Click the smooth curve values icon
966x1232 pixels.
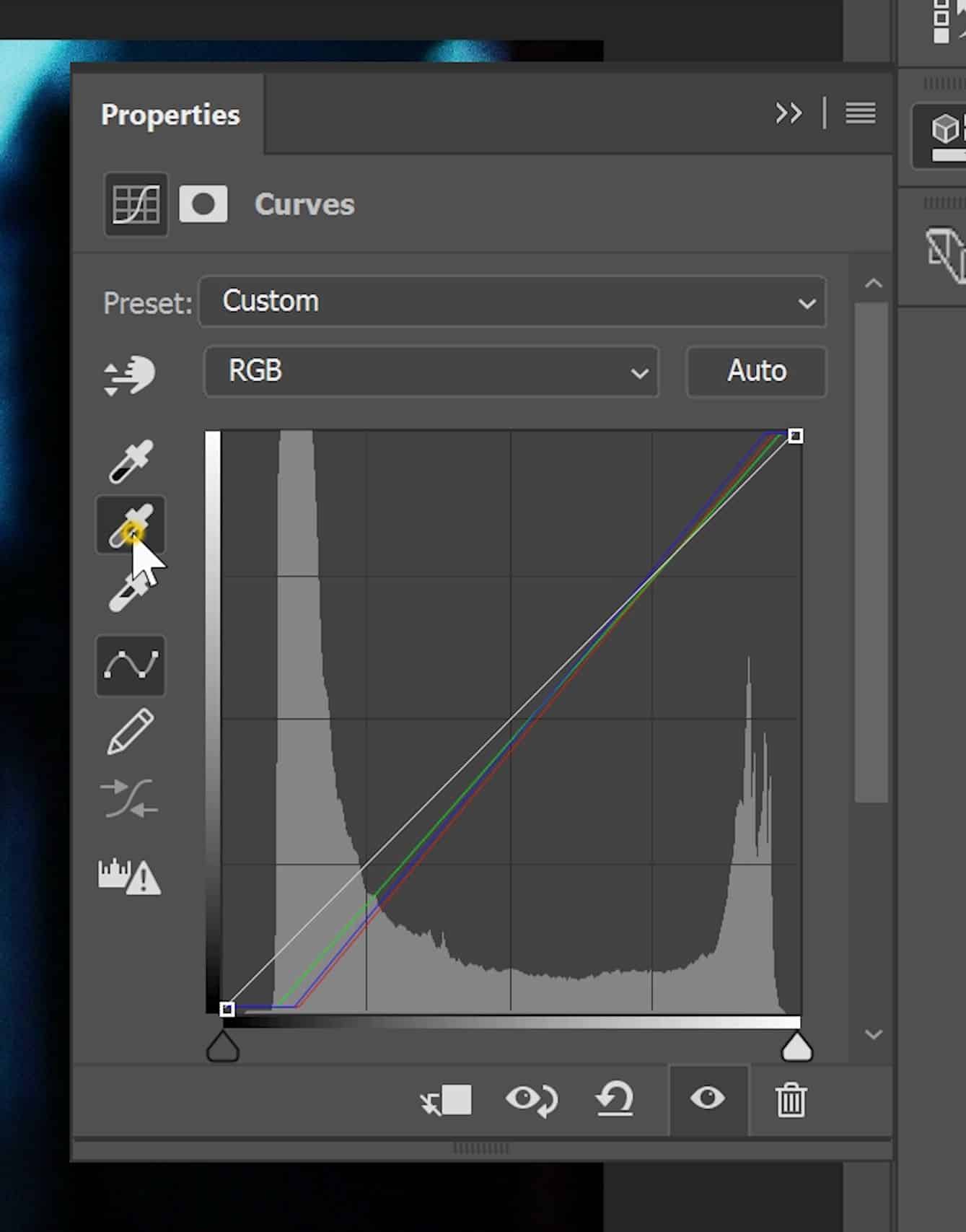click(130, 798)
